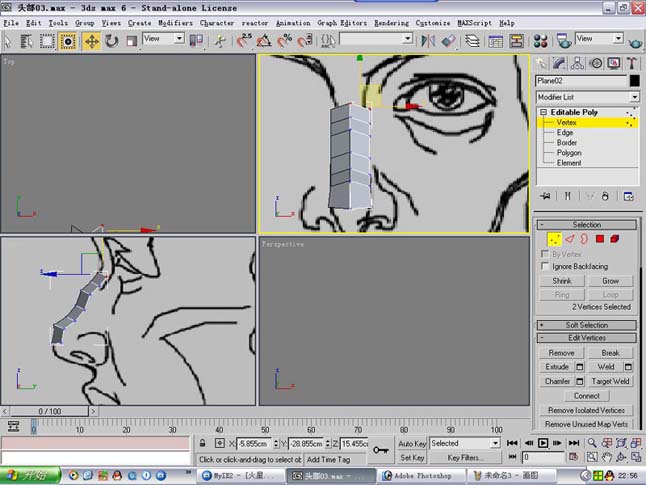Expand the Soft Selection rollout
Image resolution: width=646 pixels, height=485 pixels.
click(x=587, y=325)
